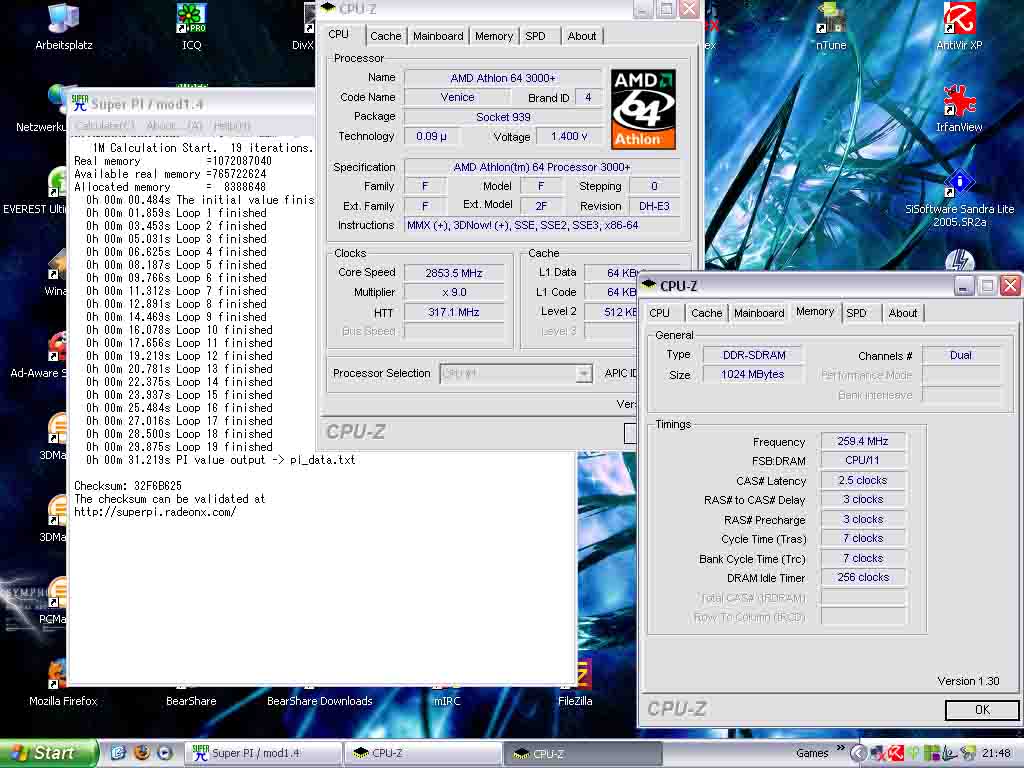Select CPU tab in front CPU-Z window
The image size is (1024, 768).
(660, 313)
